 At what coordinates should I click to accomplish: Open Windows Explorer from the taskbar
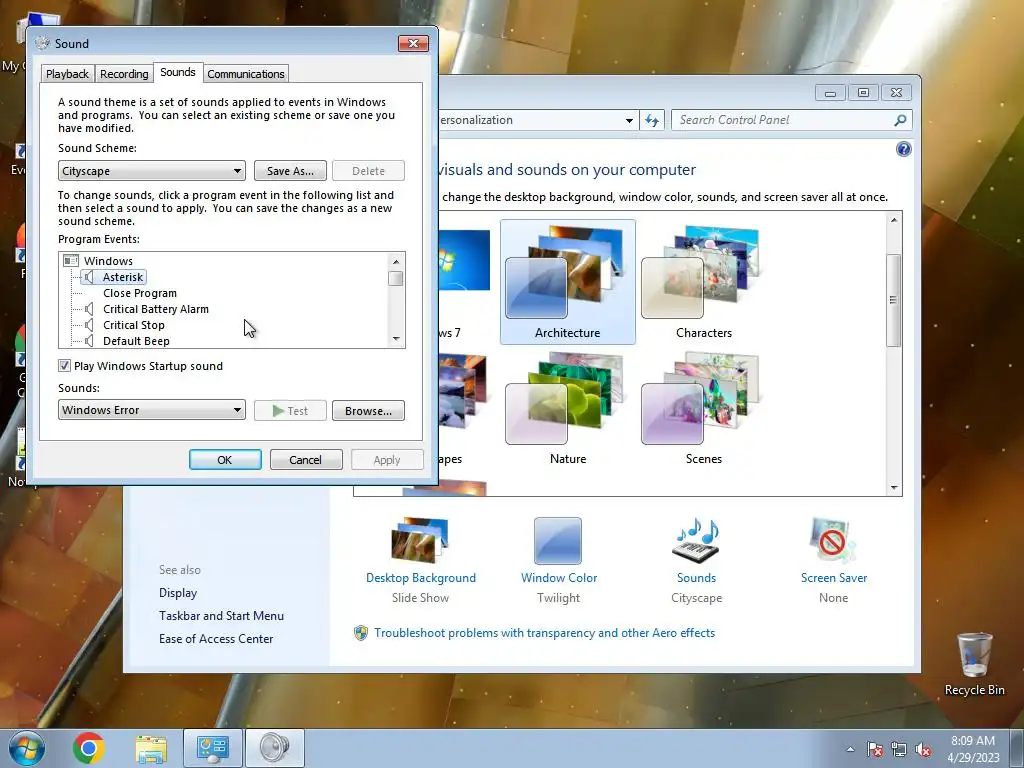151,748
